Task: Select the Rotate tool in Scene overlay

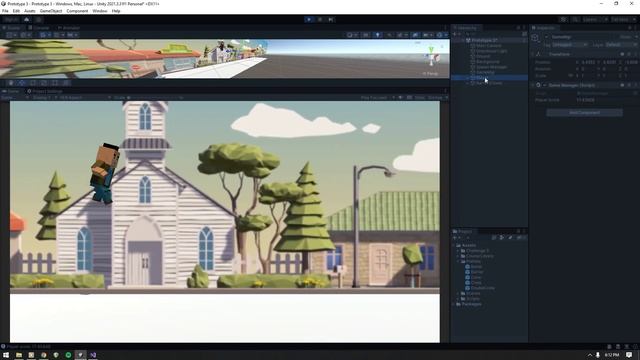Action: click(x=33, y=83)
